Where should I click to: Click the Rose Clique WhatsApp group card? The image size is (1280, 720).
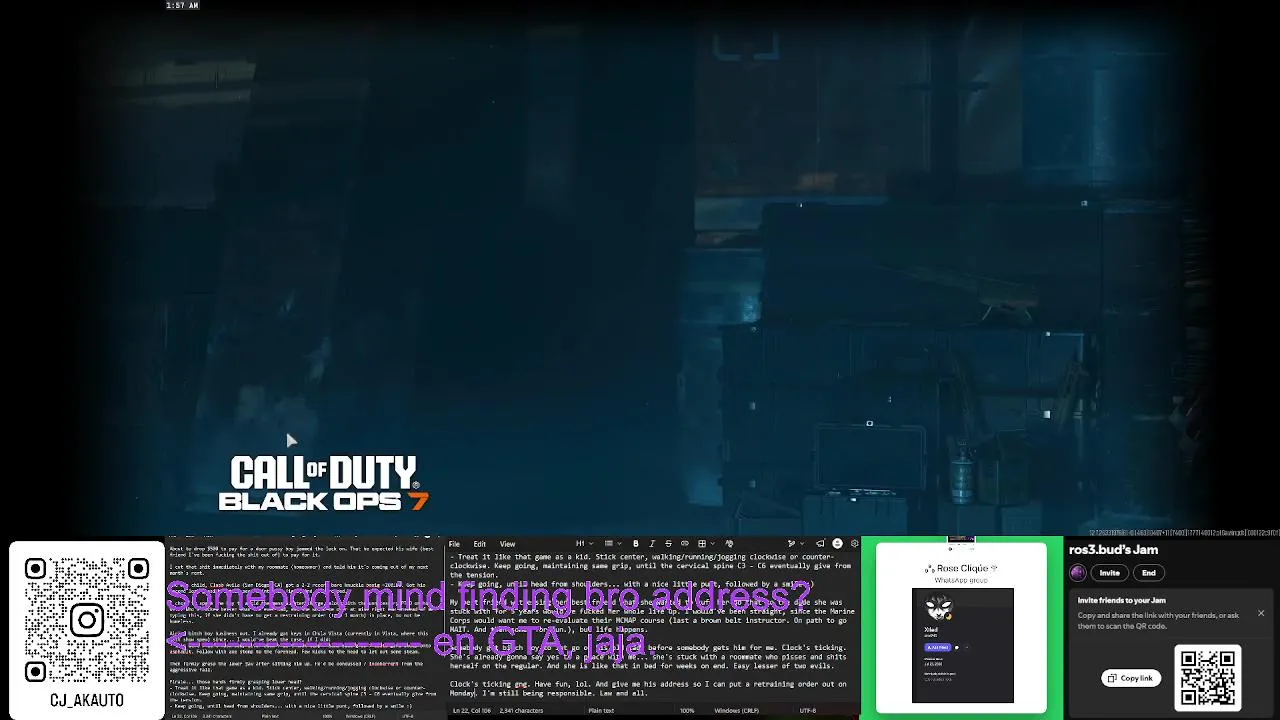point(962,628)
